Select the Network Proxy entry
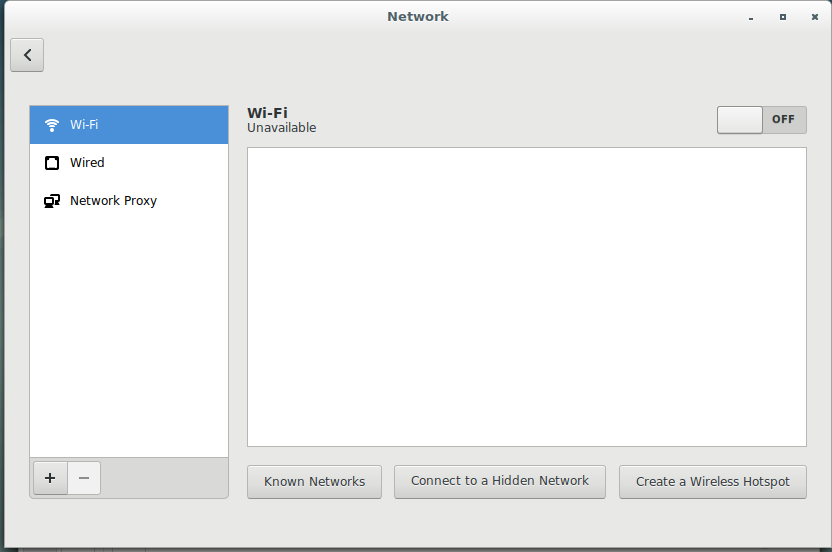The image size is (832, 552). coord(129,201)
